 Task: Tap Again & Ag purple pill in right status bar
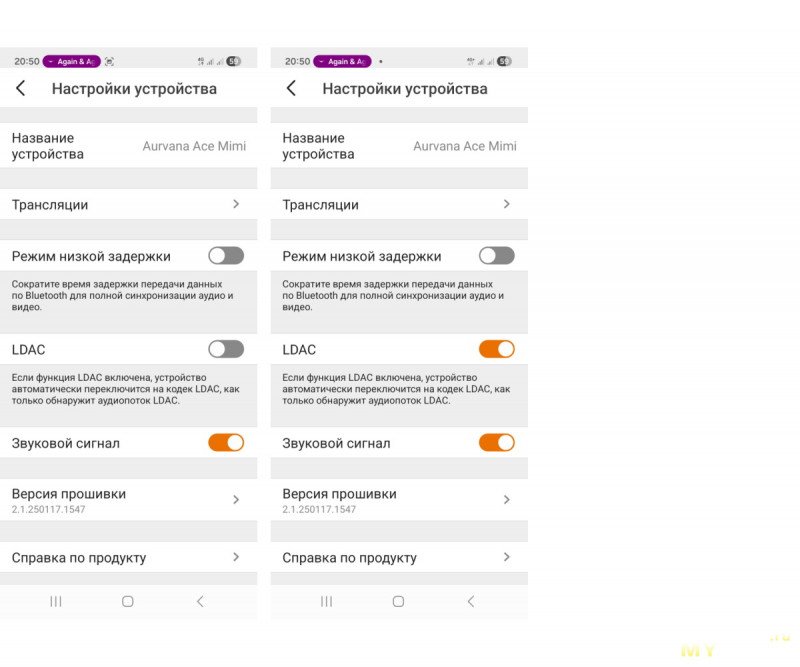342,61
